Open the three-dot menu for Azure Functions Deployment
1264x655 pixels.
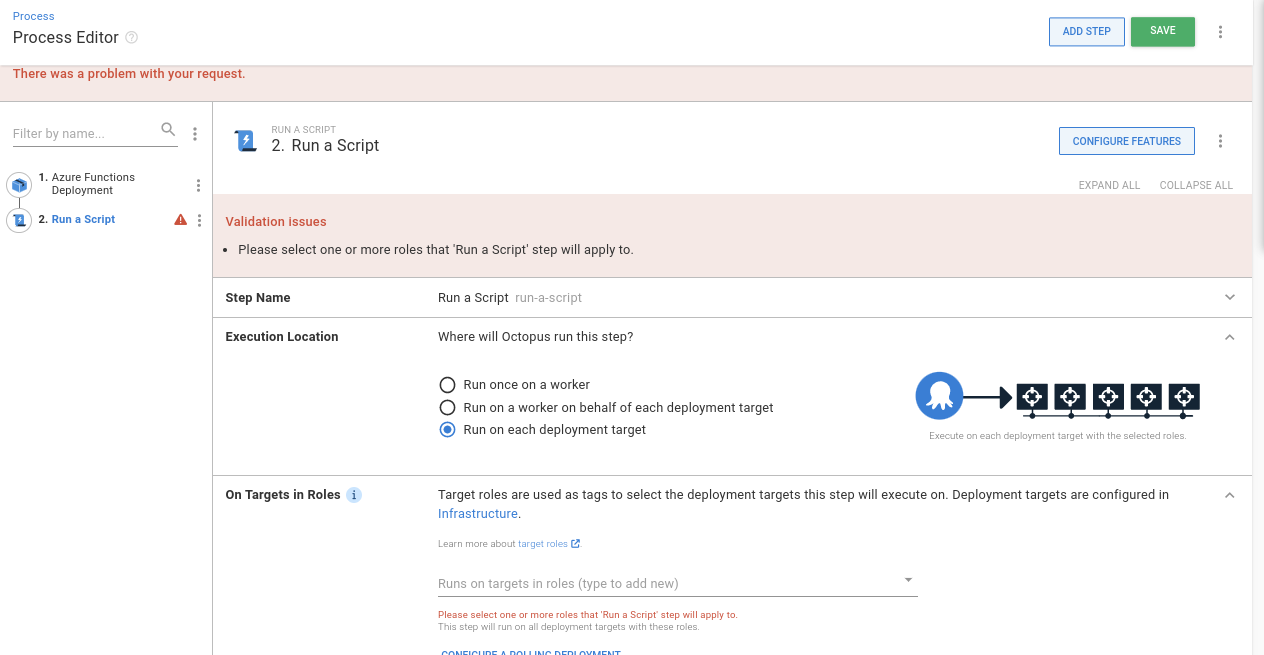(x=198, y=184)
